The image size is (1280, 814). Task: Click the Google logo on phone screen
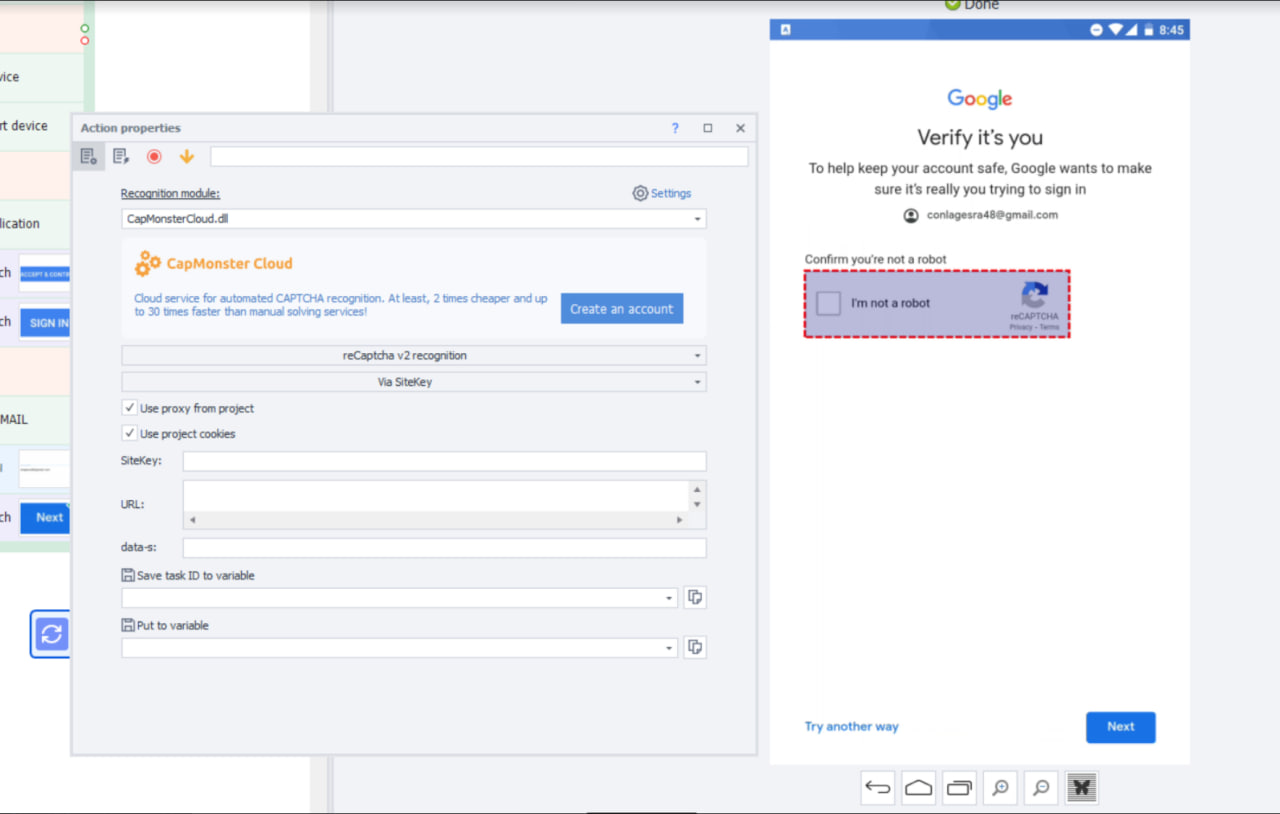[x=980, y=98]
